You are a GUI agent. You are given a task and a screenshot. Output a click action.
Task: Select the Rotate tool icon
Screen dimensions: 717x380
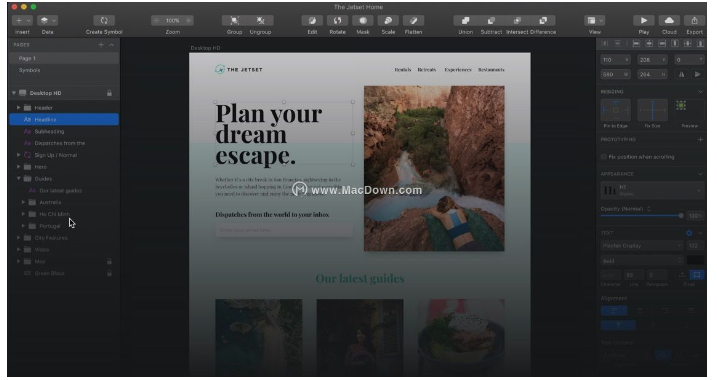point(337,21)
